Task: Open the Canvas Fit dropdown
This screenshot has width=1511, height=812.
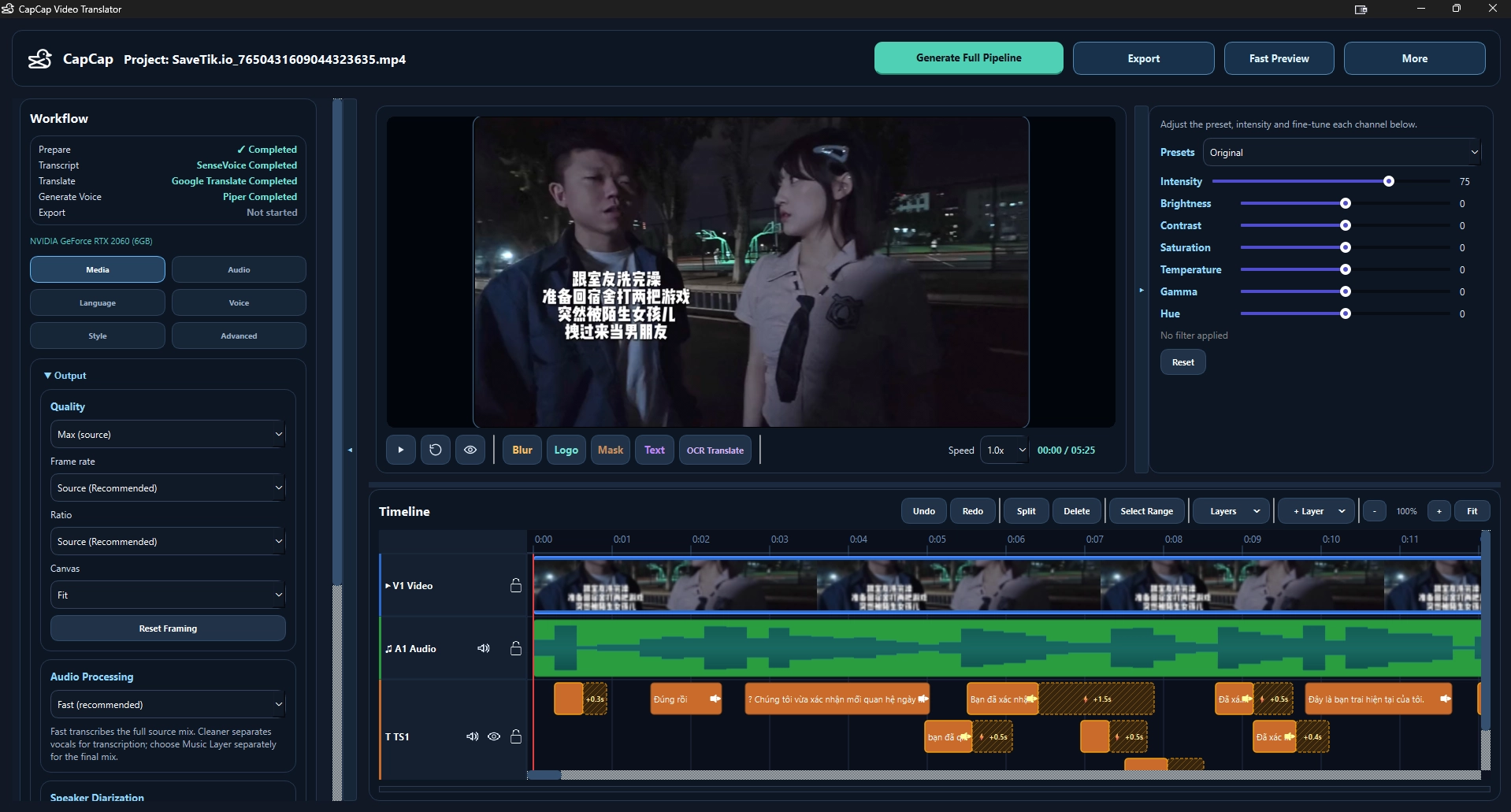Action: click(x=168, y=595)
